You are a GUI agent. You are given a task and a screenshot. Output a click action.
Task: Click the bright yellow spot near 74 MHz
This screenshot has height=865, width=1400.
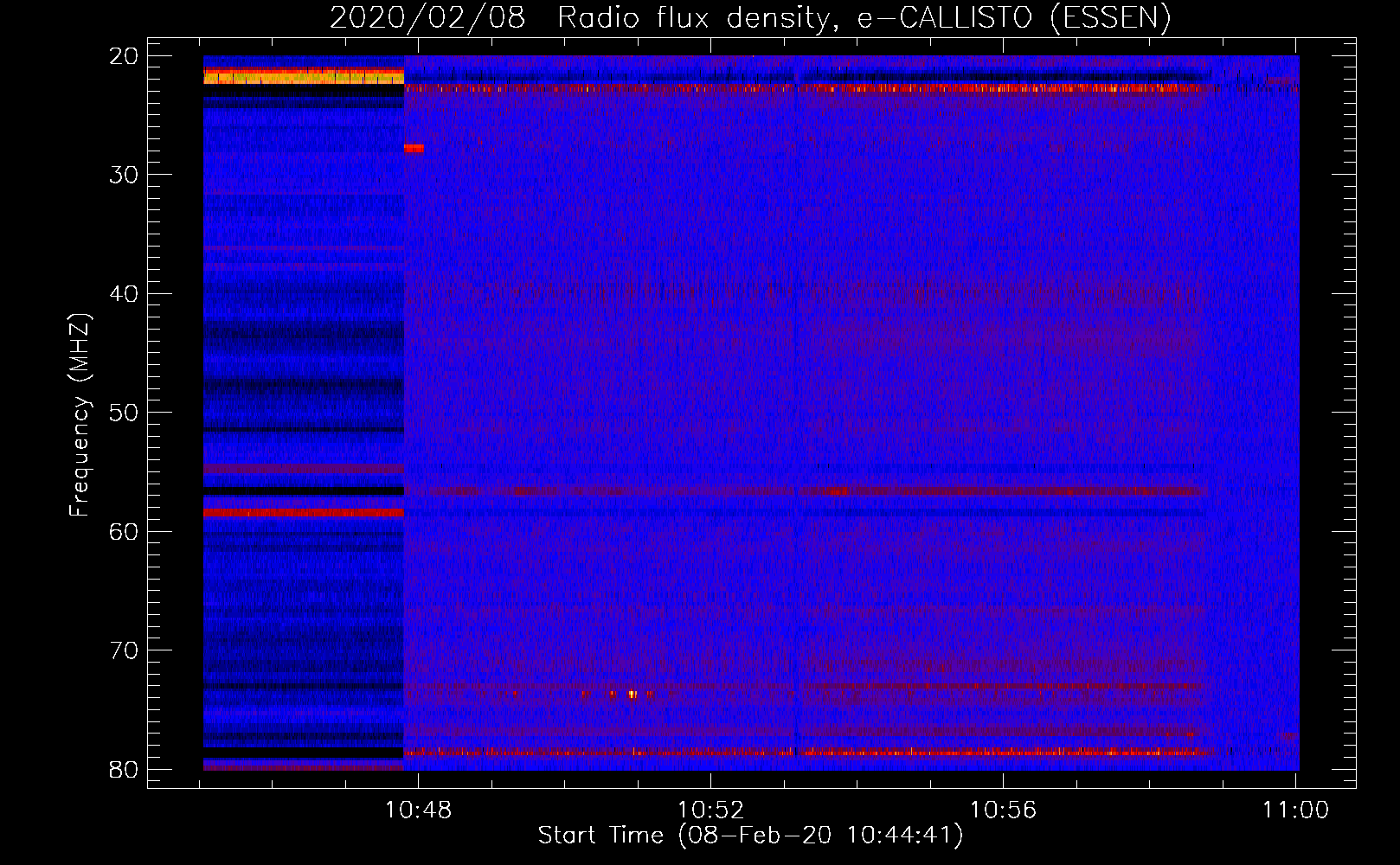[x=632, y=694]
